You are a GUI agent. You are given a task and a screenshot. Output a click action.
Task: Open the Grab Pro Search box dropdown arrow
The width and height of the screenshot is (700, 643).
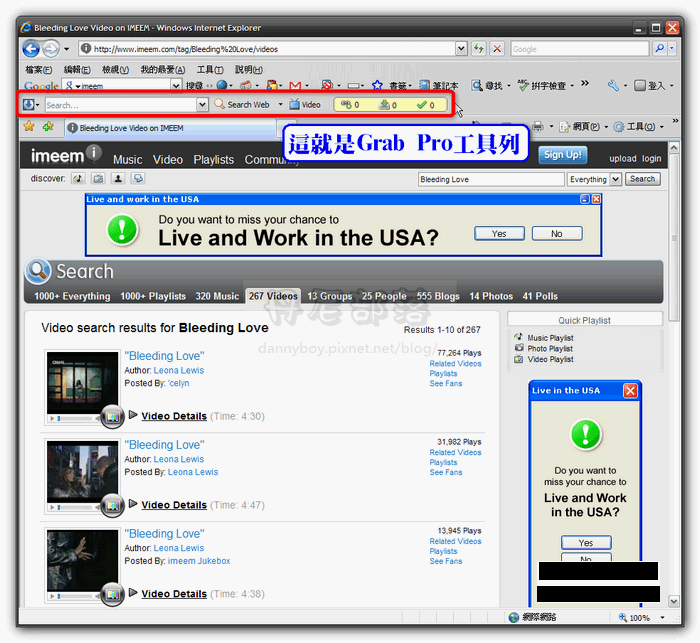pos(202,105)
